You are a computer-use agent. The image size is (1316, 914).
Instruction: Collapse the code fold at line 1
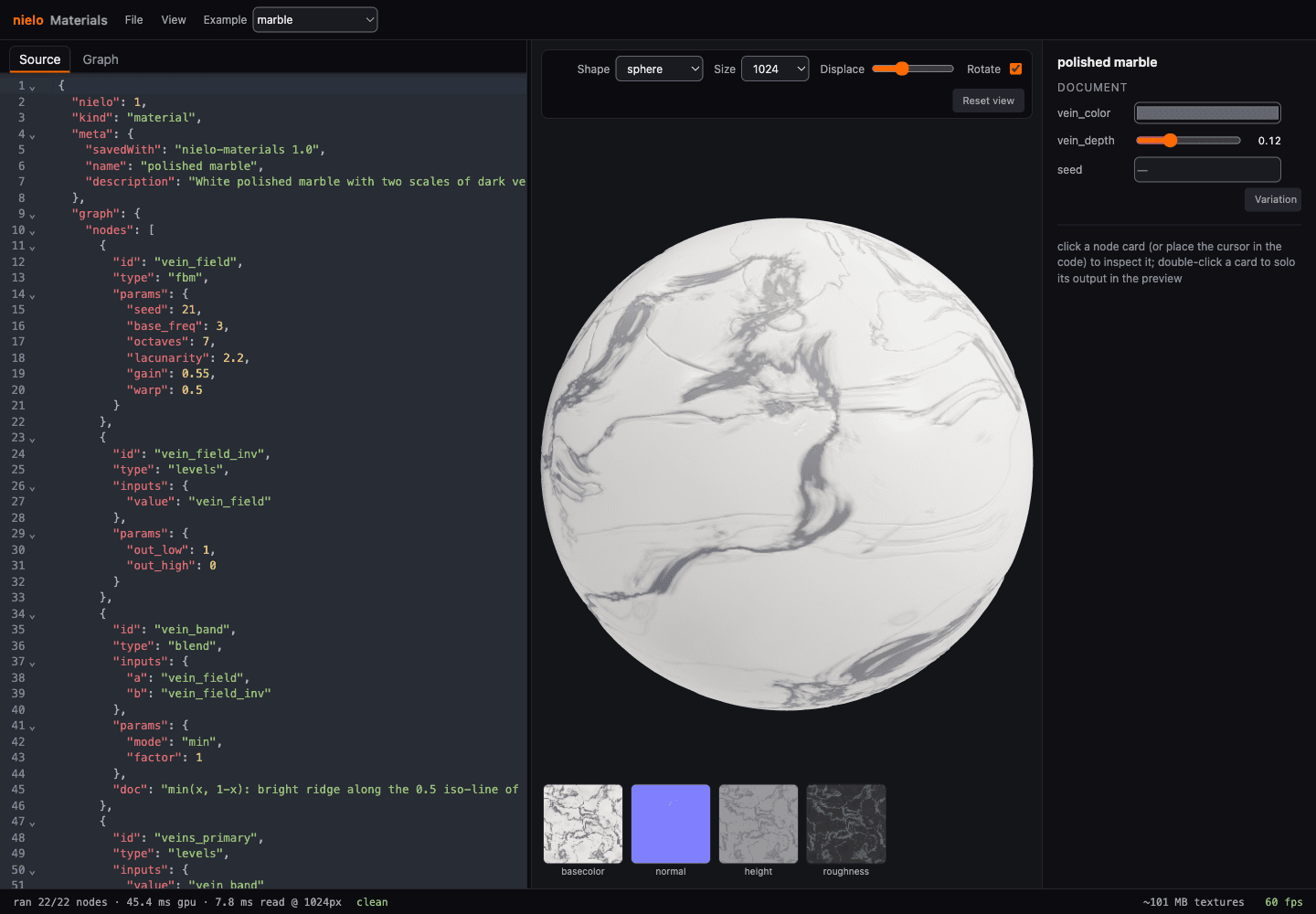coord(32,87)
